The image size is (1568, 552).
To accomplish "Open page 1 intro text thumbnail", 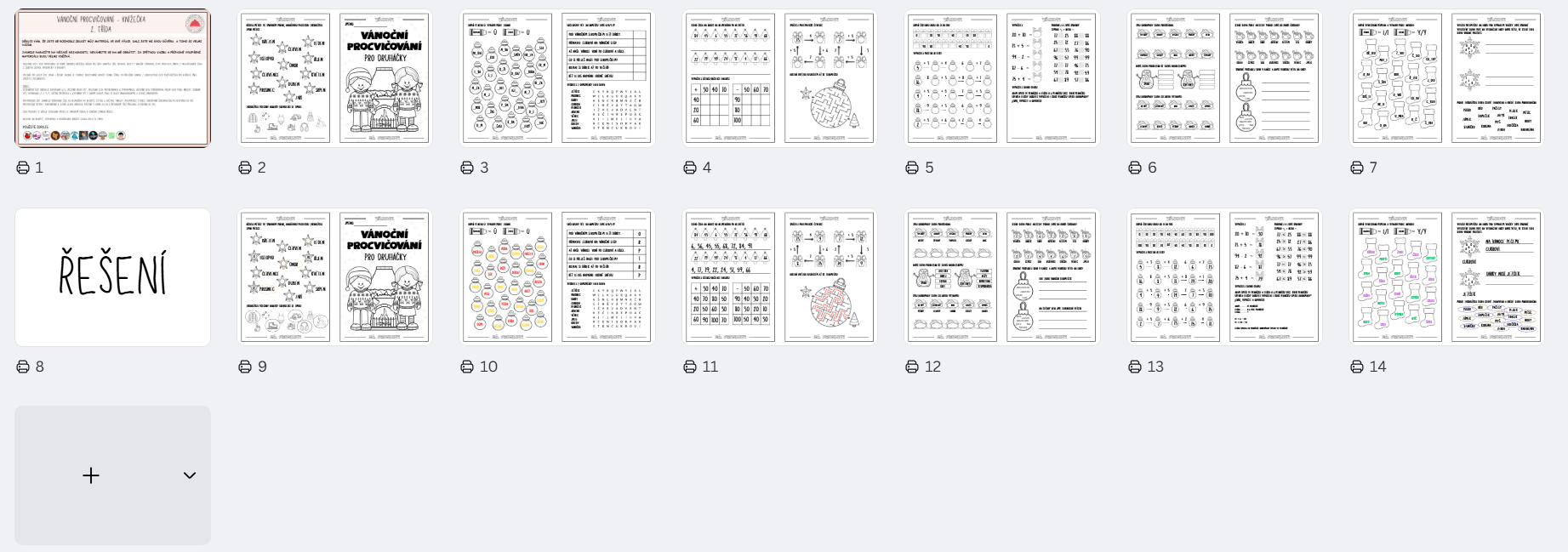I will tap(112, 78).
